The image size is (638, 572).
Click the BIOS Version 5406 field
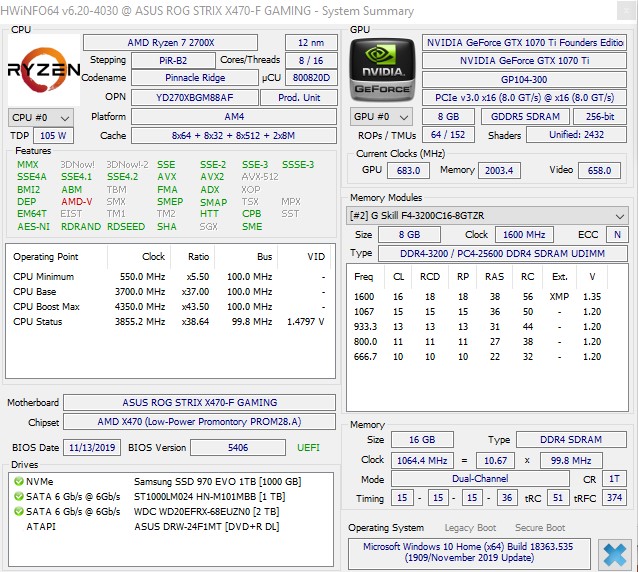[238, 448]
